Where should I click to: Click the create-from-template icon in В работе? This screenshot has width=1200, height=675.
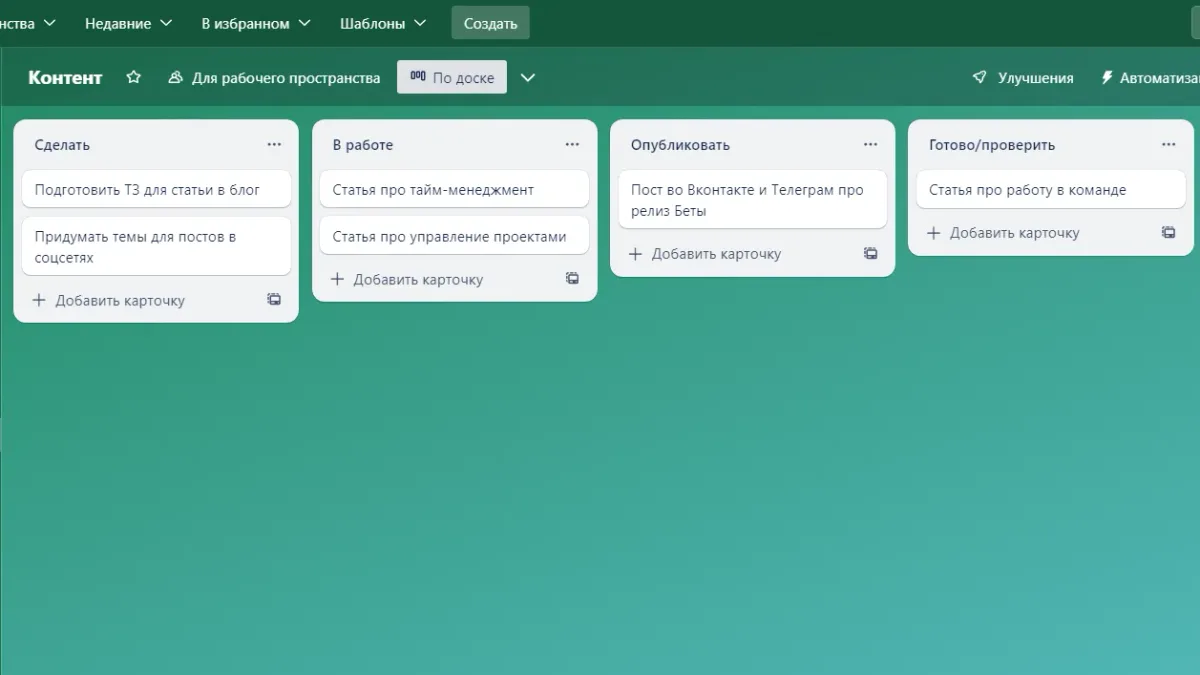(572, 279)
